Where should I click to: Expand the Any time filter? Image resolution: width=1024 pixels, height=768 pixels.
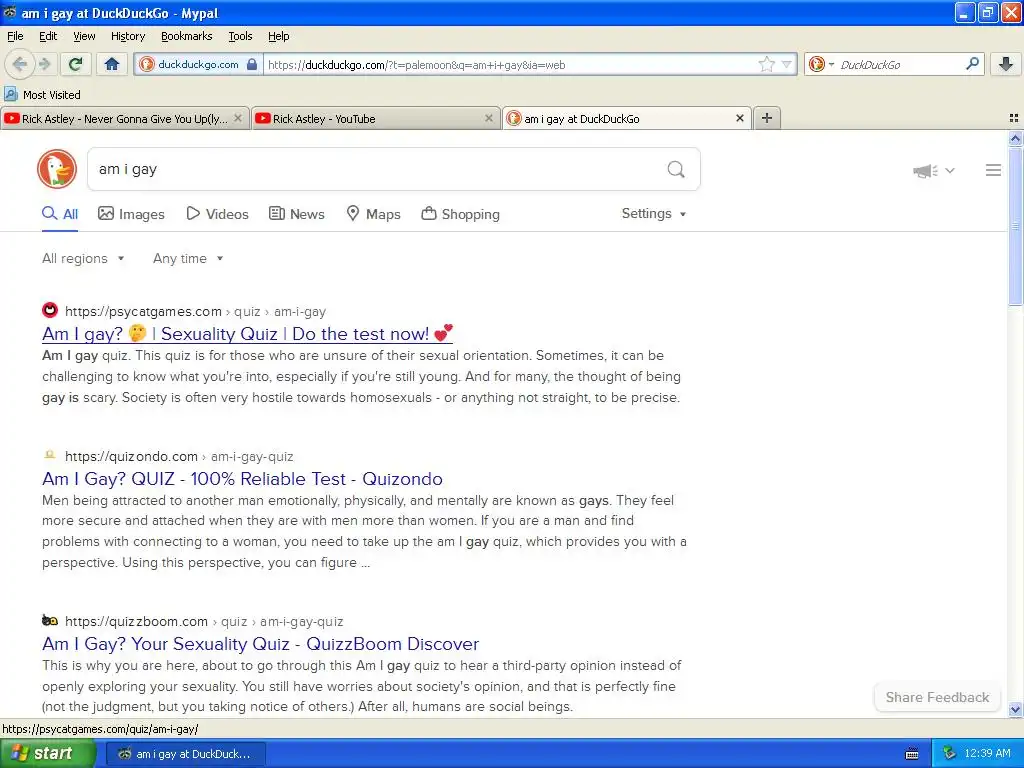pyautogui.click(x=188, y=259)
